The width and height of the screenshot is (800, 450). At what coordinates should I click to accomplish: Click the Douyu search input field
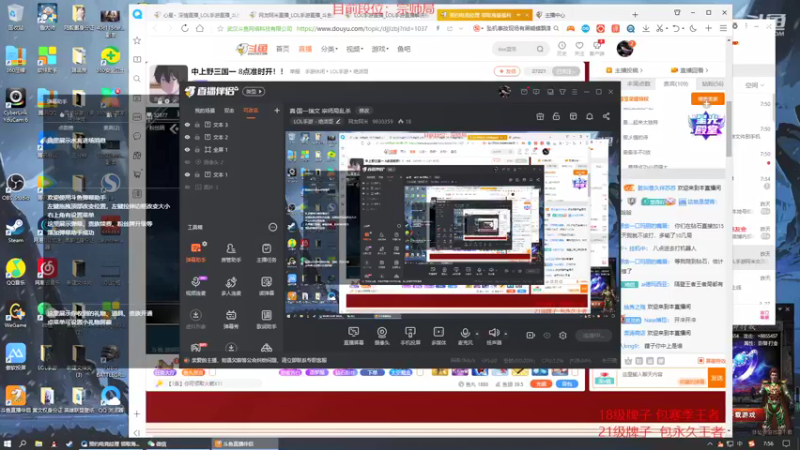(514, 49)
